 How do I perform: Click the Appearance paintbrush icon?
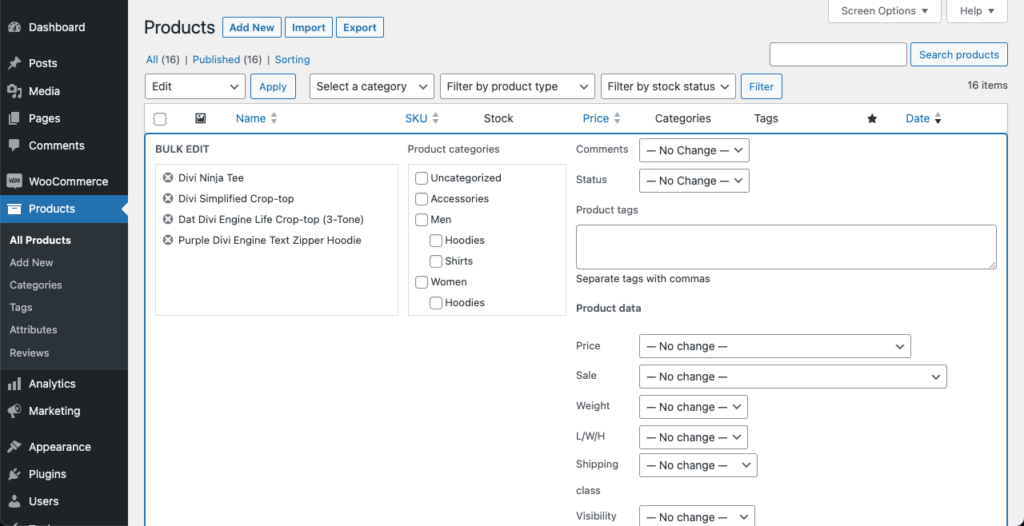(x=14, y=447)
